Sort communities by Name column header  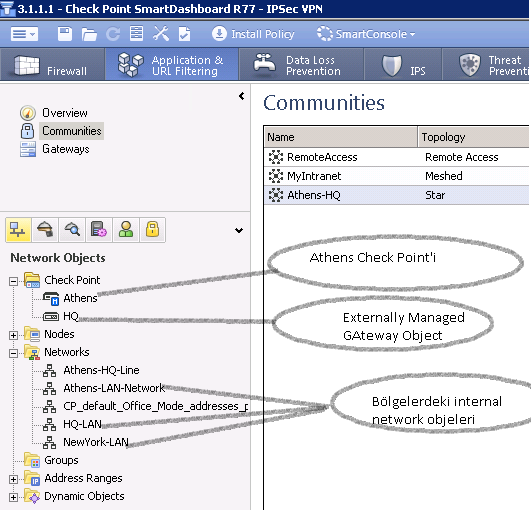[x=340, y=137]
